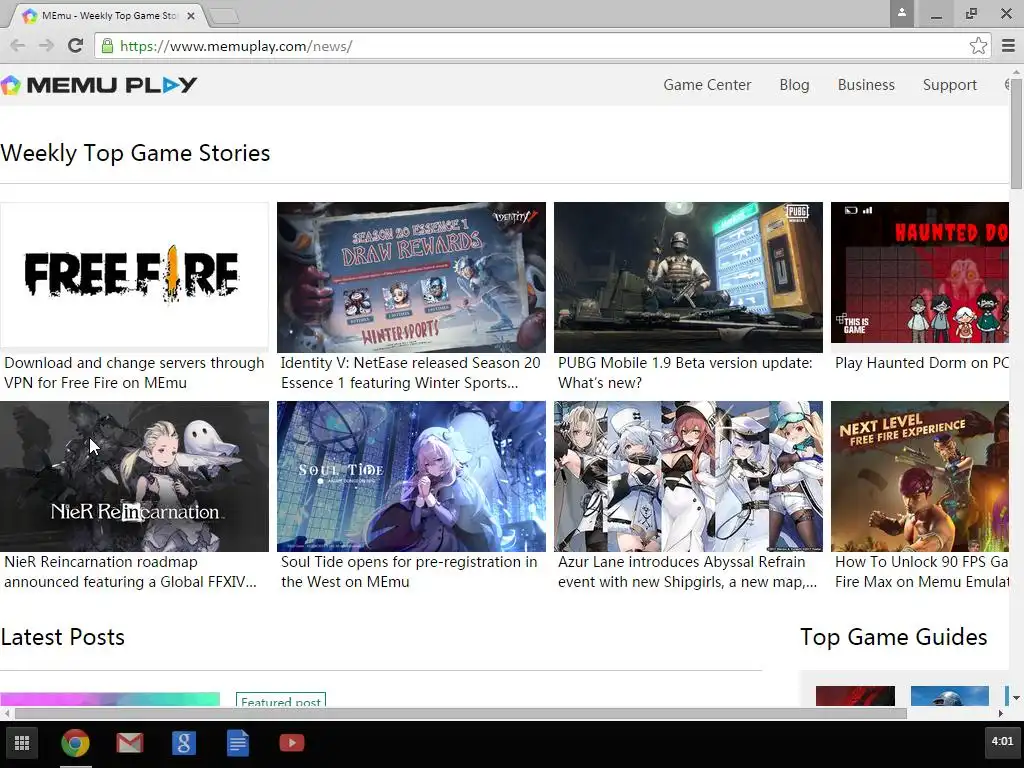Click the scroll-right arrow of horizontal scrollbar
The height and width of the screenshot is (768, 1024).
(1000, 714)
